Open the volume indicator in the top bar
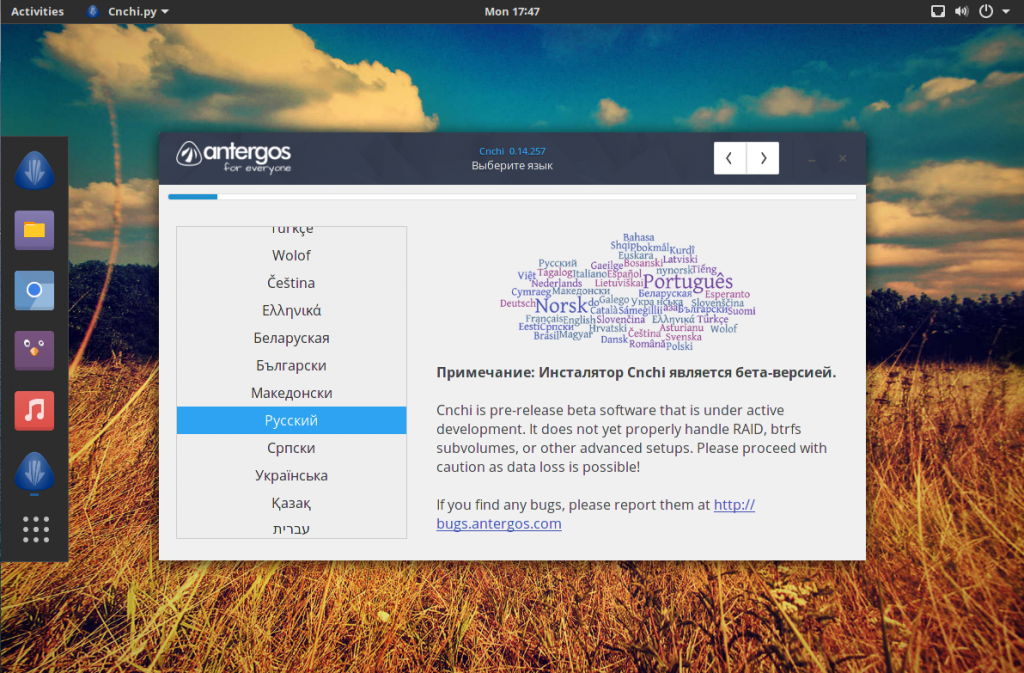This screenshot has width=1024, height=673. pyautogui.click(x=961, y=11)
